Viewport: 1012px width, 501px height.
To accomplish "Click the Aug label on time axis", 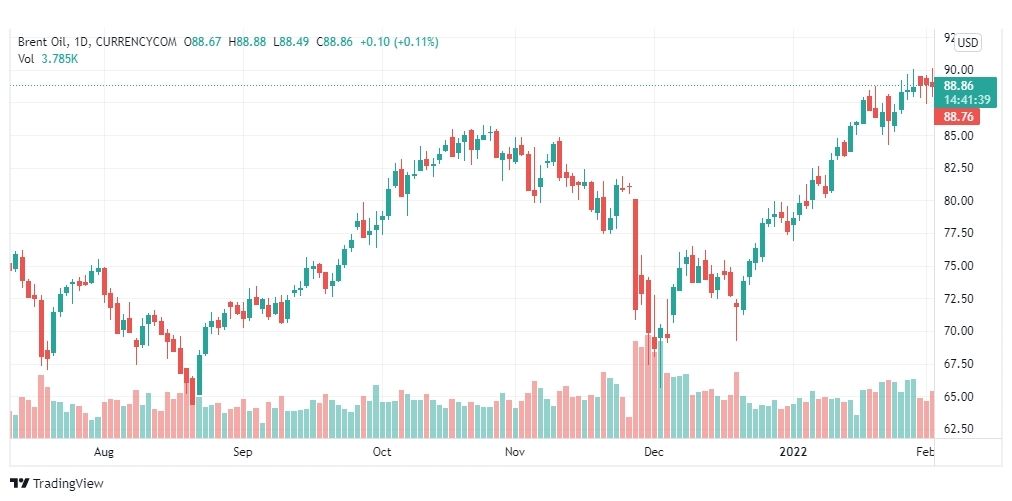I will (104, 452).
